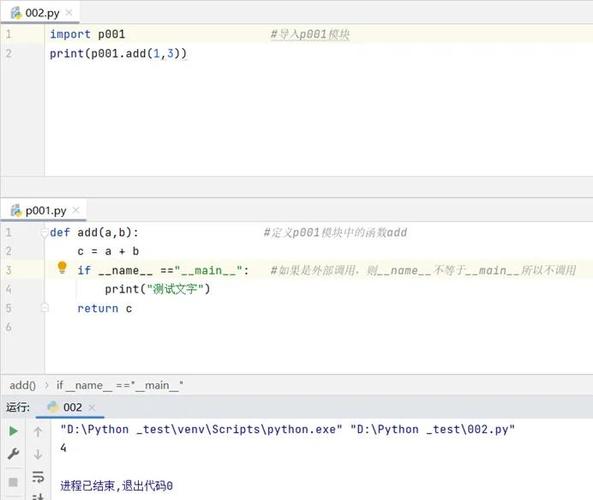593x500 pixels.
Task: Move down stack trace arrow
Action: [38, 454]
